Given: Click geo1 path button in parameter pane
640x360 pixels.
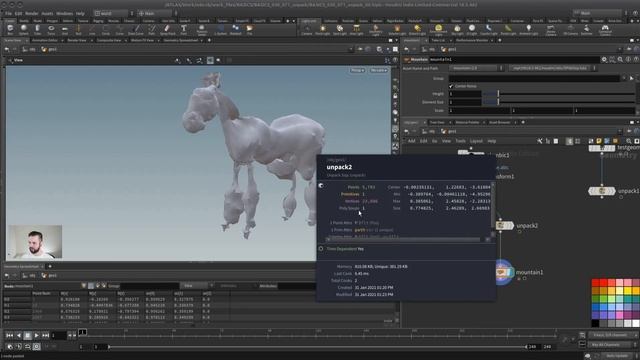Looking at the screenshot, I should (x=449, y=49).
